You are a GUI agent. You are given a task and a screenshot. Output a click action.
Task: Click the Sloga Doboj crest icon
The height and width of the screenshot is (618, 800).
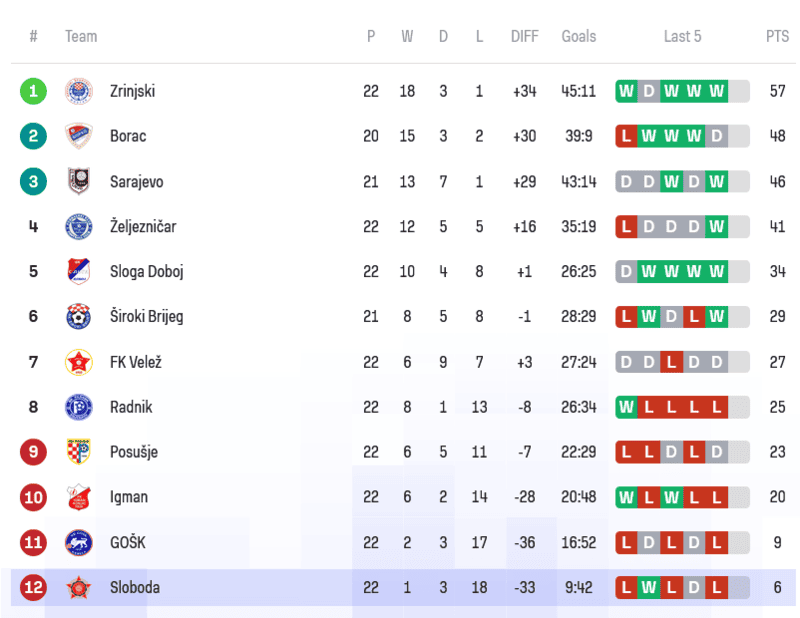(78, 271)
